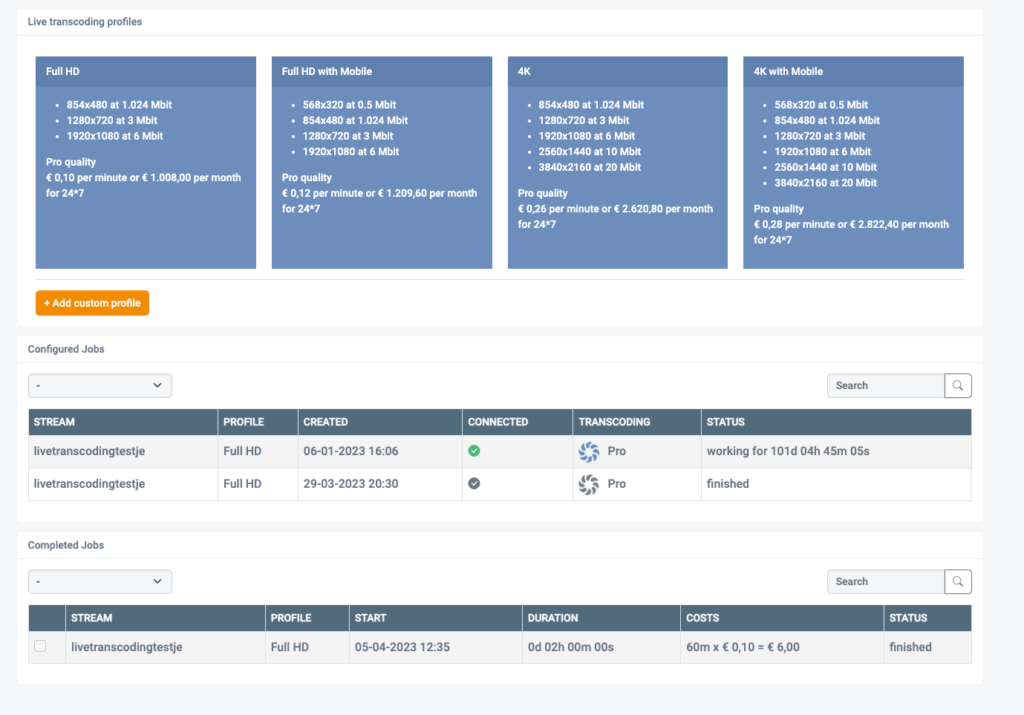The width and height of the screenshot is (1024, 715).
Task: Click the search magnifier icon in Configured Jobs
Action: [x=957, y=385]
